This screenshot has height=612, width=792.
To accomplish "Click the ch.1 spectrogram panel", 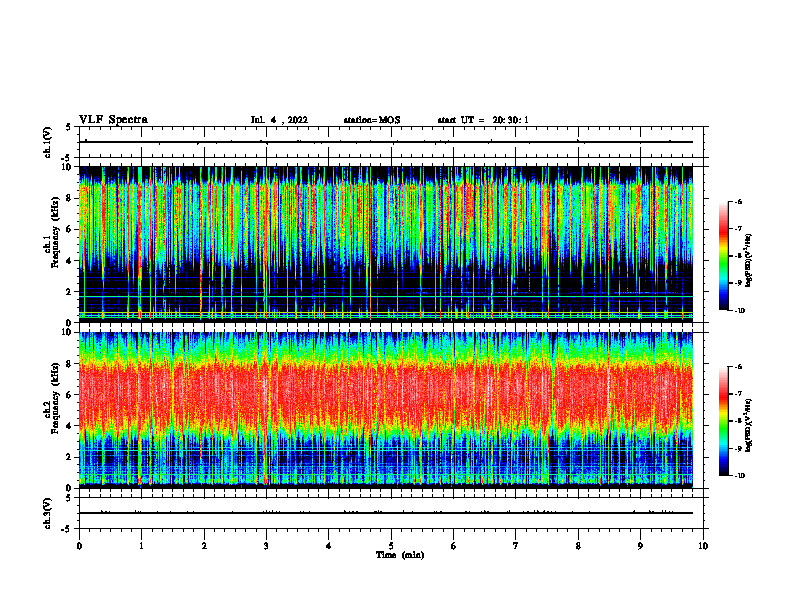I will point(386,244).
